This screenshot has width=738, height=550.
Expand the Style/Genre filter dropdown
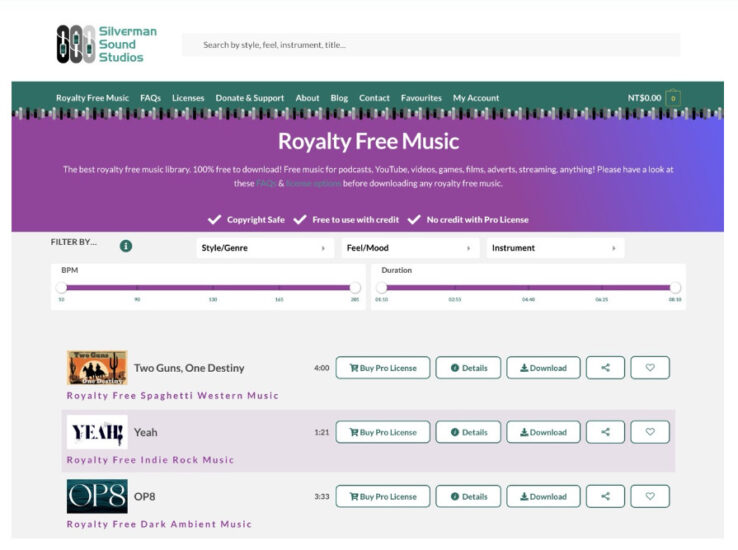point(264,248)
